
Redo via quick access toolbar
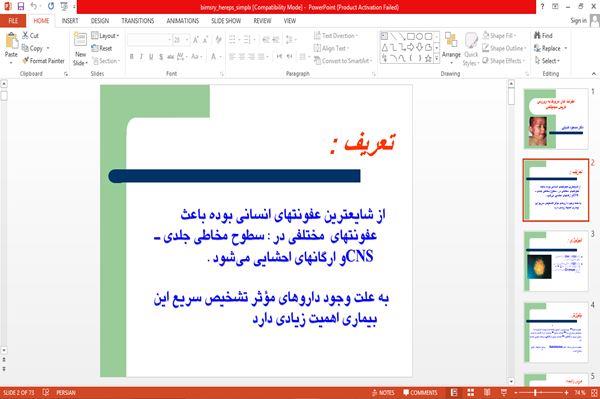[51, 6]
